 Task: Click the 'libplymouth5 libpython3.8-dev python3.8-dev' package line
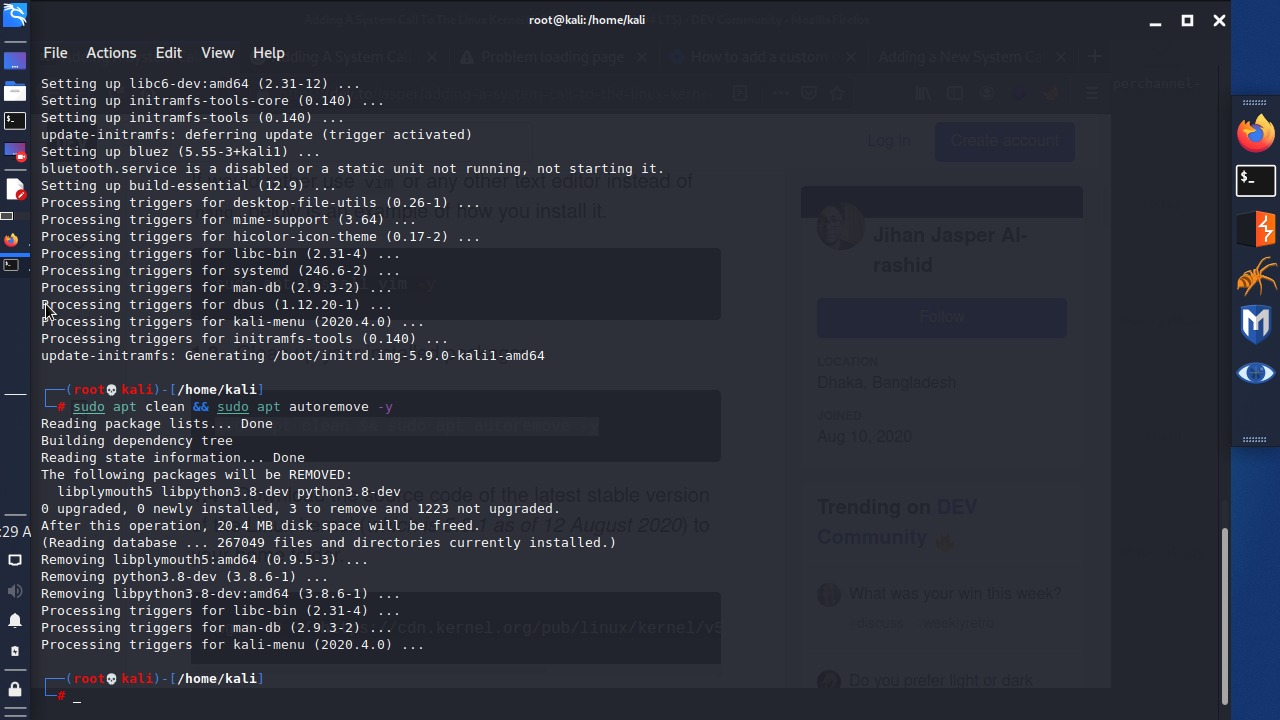pos(229,492)
